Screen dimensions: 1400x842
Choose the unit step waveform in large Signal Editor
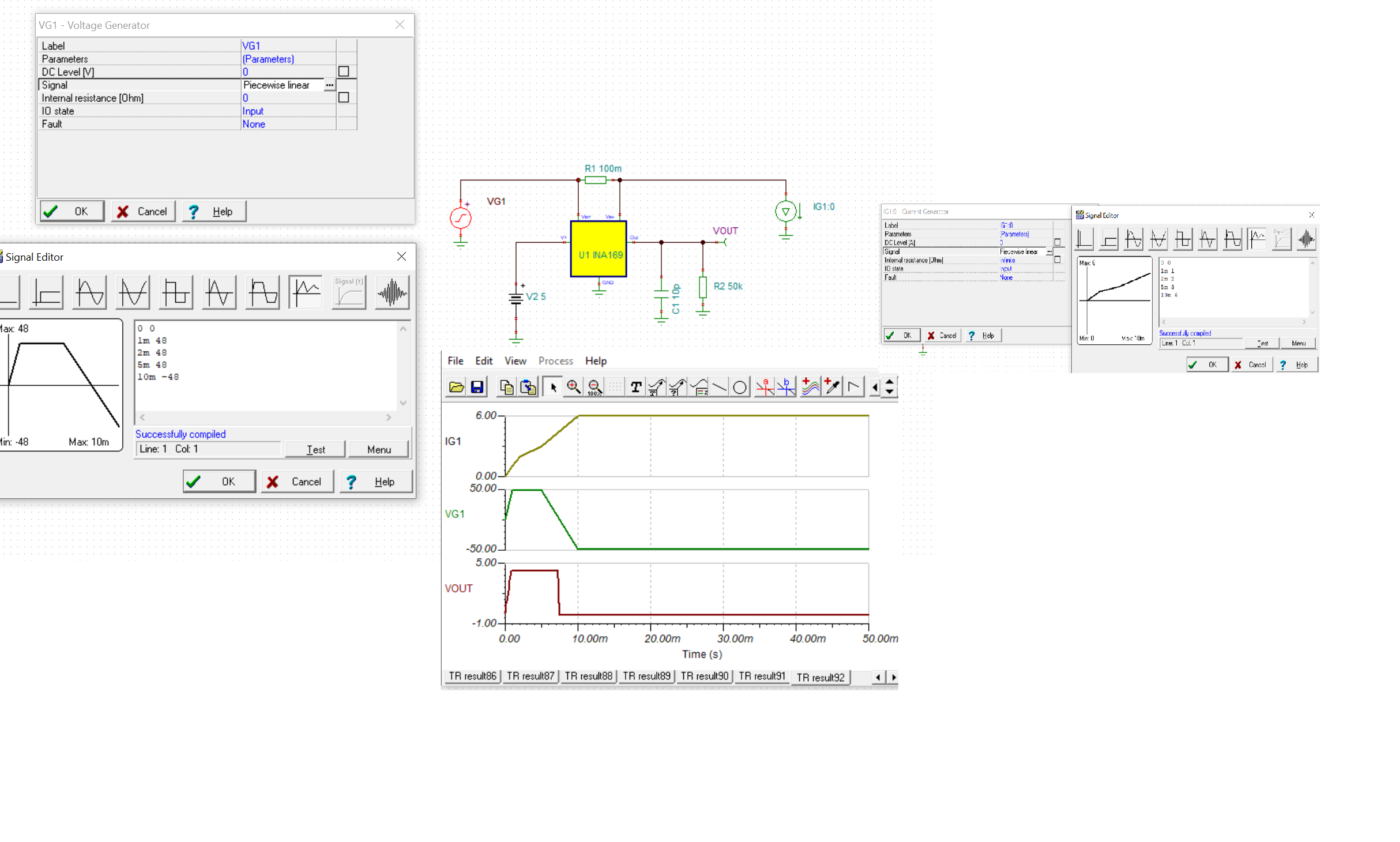click(x=47, y=292)
